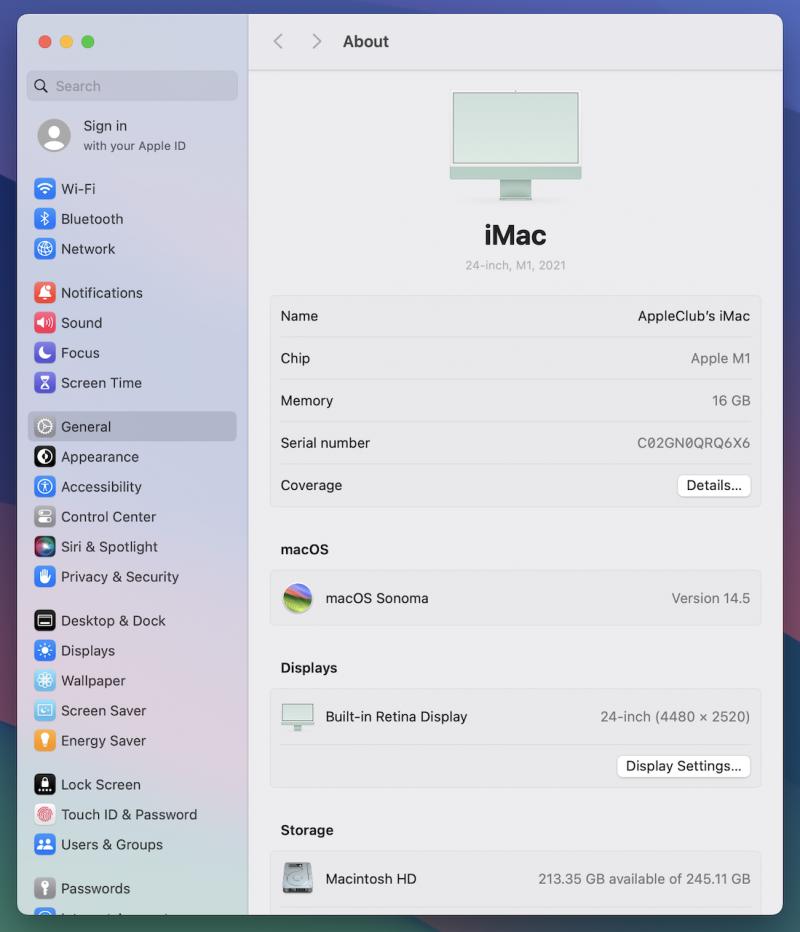Open the Energy Saver bulb icon

[x=45, y=741]
